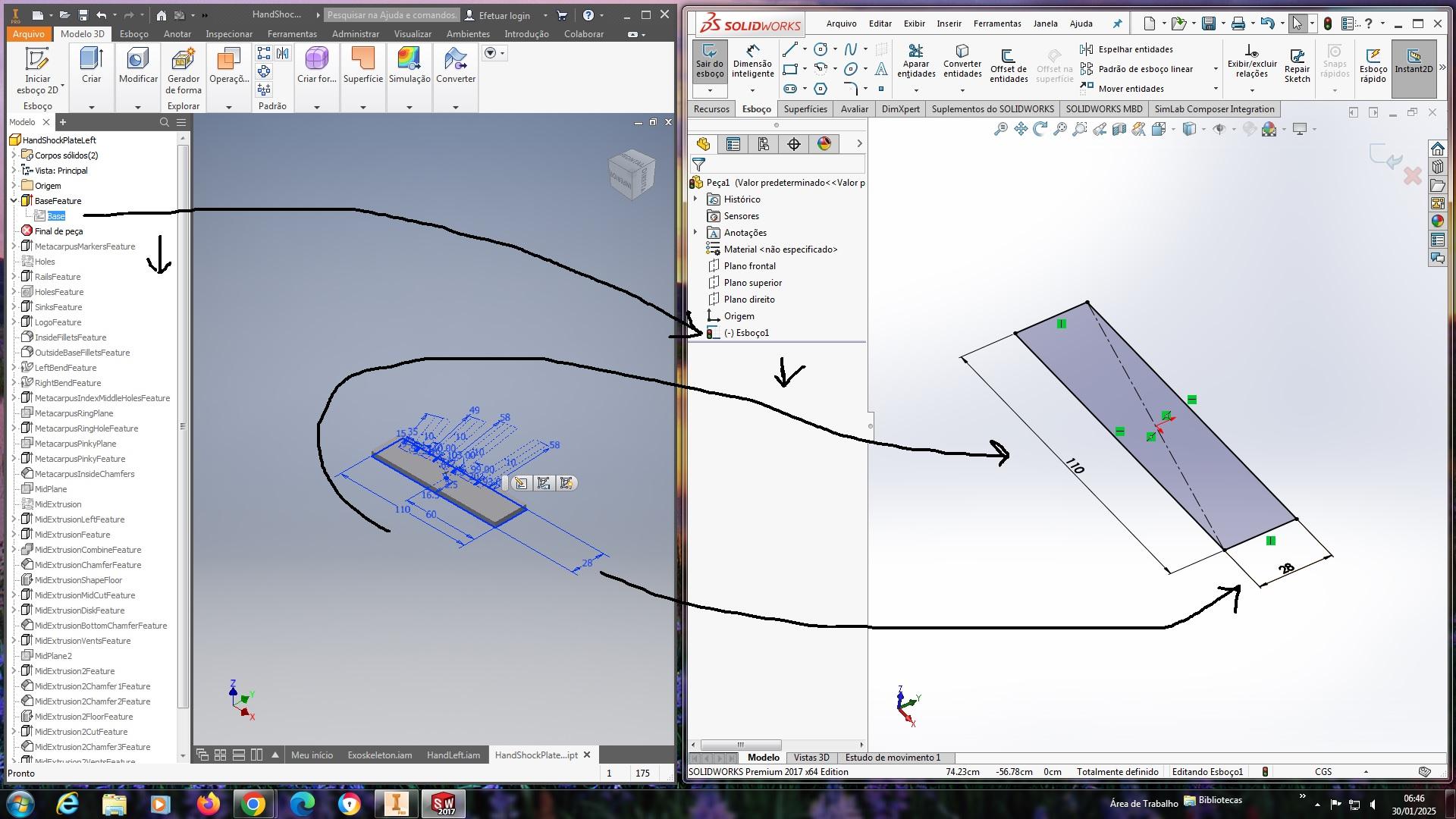Toggle split view icon beside Inventor document tabs
This screenshot has height=819, width=1456.
pos(256,755)
